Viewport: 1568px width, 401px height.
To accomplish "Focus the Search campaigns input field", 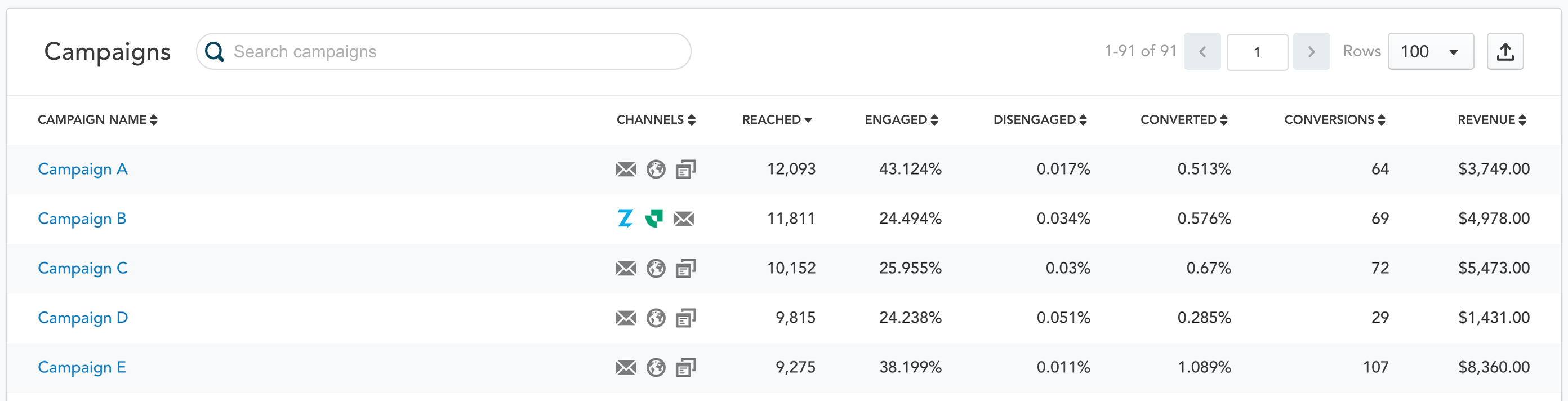I will click(x=443, y=52).
